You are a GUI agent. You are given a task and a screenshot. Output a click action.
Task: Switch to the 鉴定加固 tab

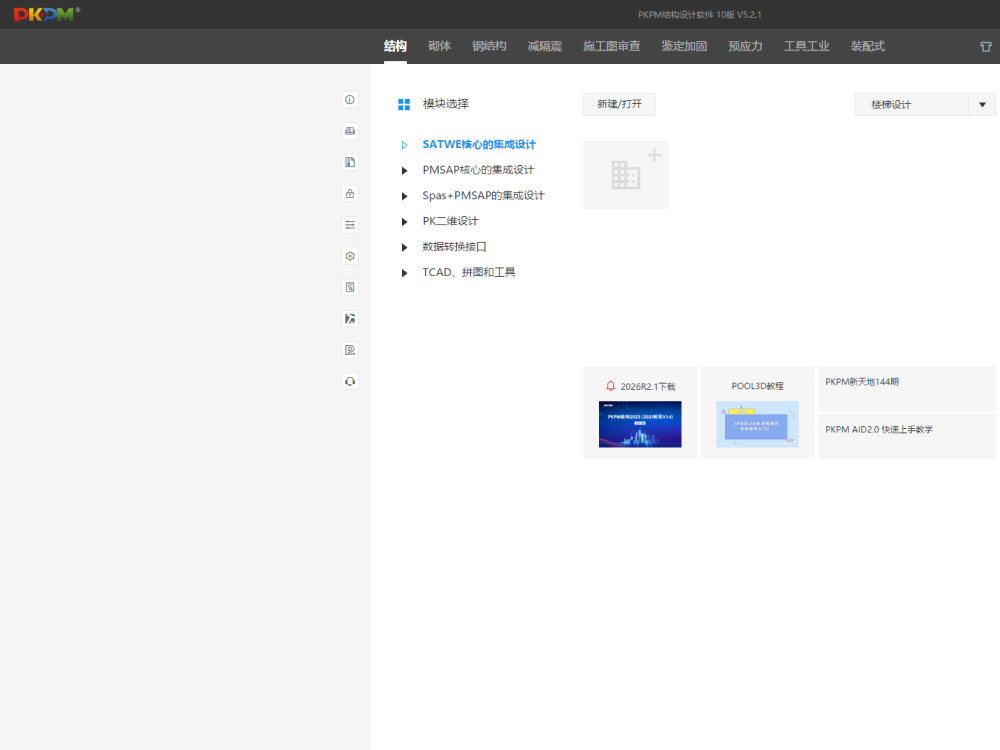(x=684, y=46)
